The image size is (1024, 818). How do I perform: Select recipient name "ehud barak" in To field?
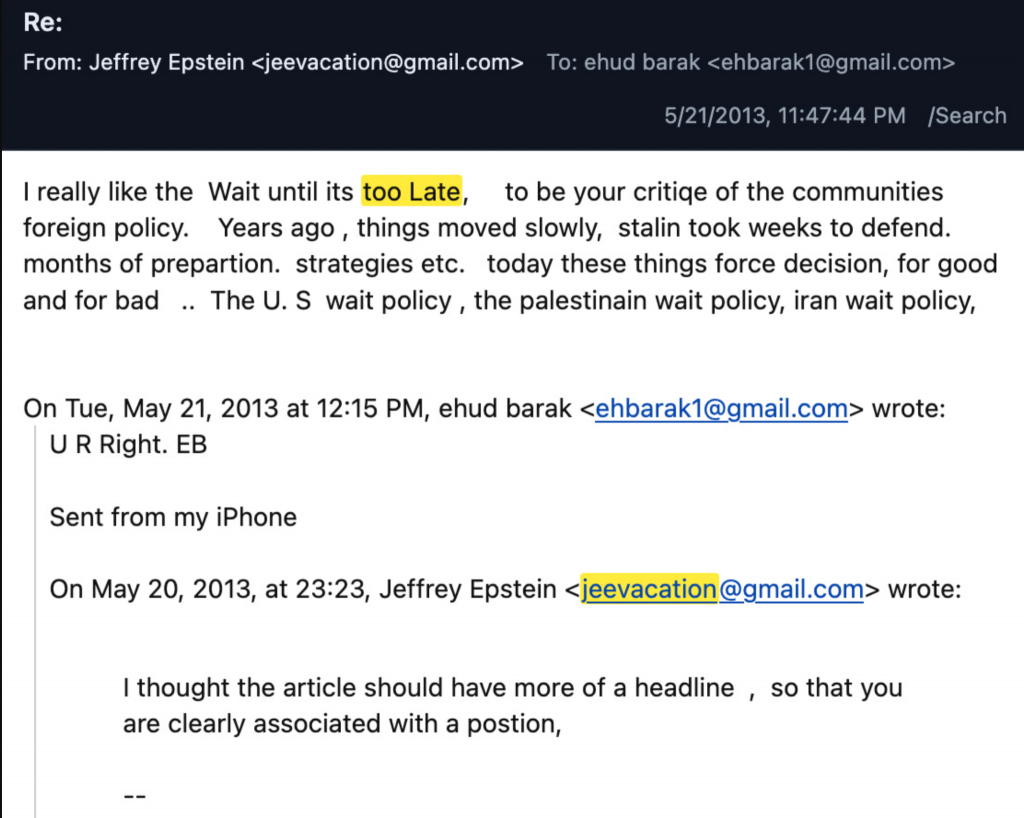pyautogui.click(x=640, y=62)
